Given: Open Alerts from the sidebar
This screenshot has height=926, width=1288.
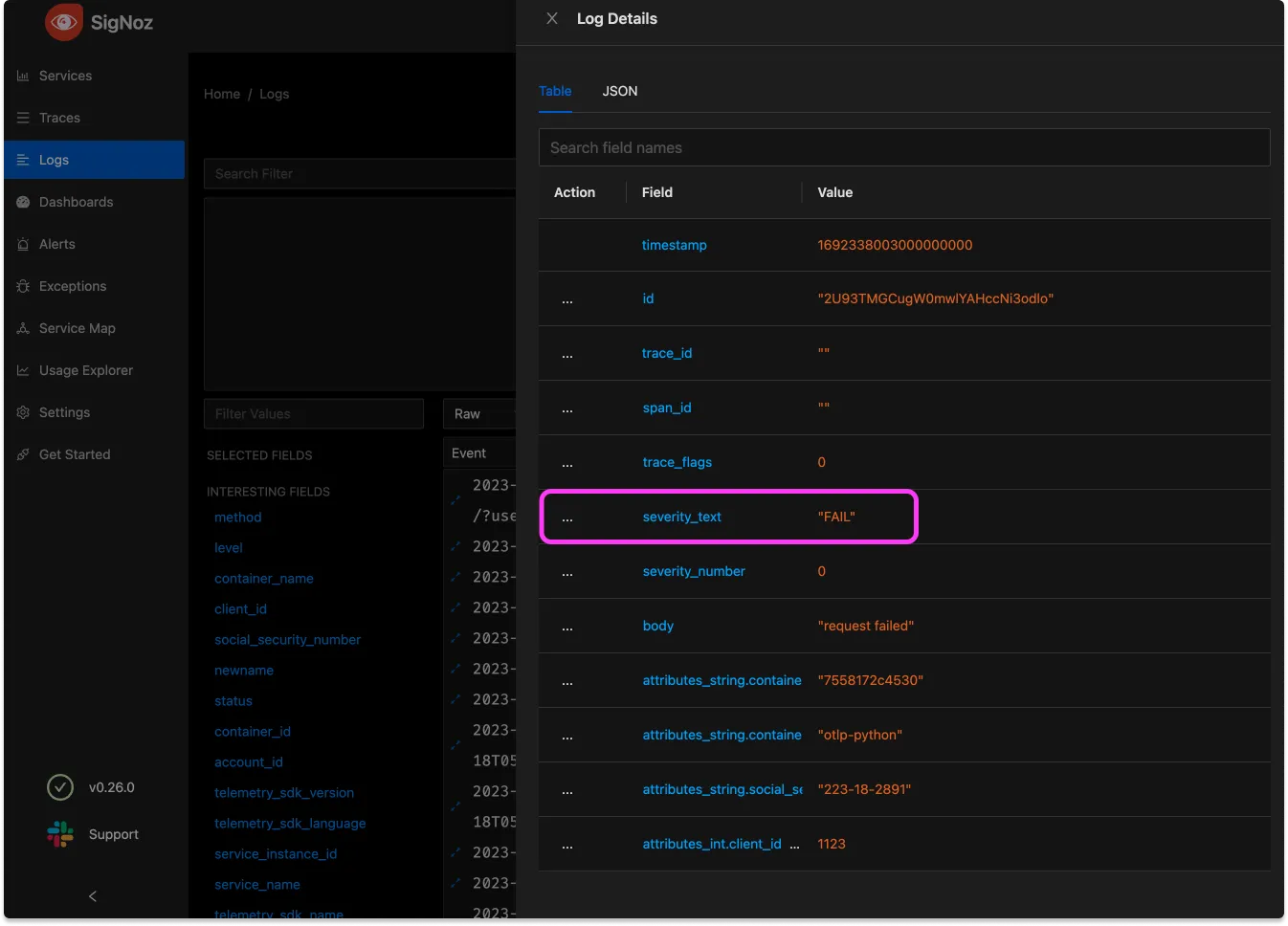Looking at the screenshot, I should tap(56, 244).
